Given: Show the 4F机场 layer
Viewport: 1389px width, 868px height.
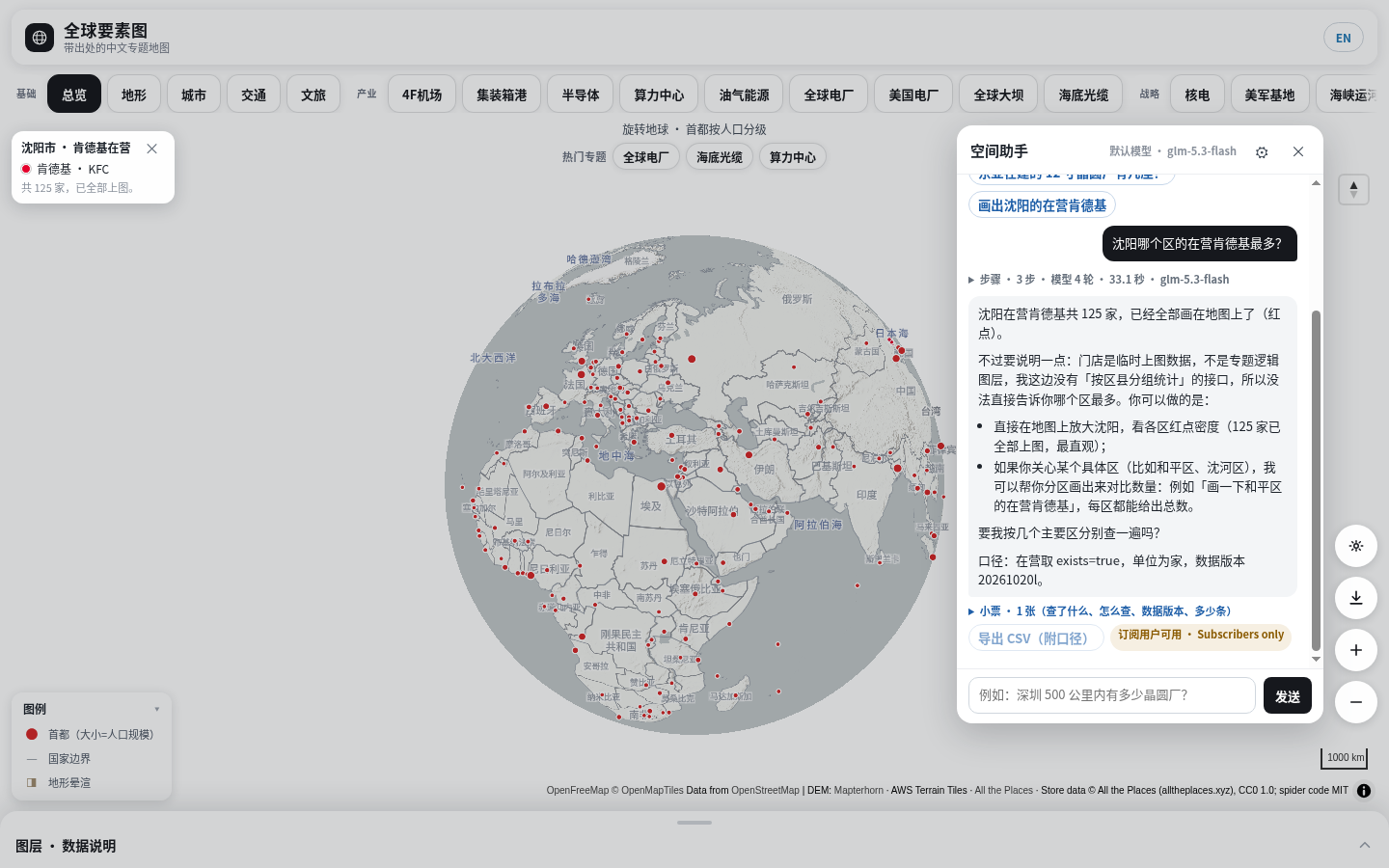Looking at the screenshot, I should [422, 95].
